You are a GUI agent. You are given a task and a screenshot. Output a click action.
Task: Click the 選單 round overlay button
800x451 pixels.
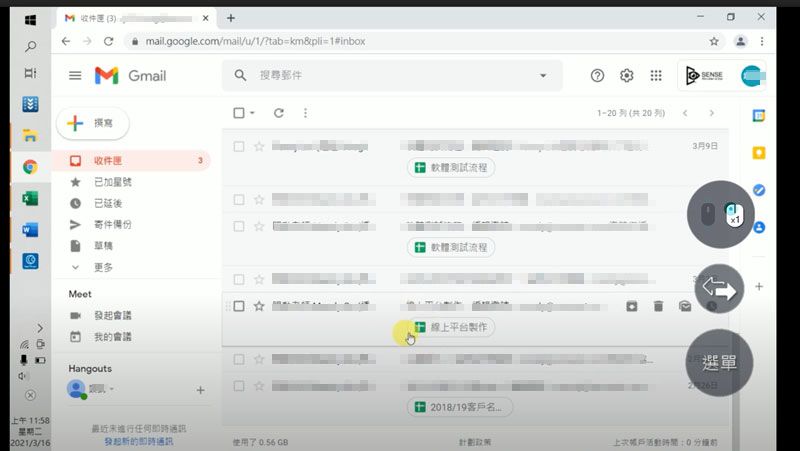pos(719,363)
